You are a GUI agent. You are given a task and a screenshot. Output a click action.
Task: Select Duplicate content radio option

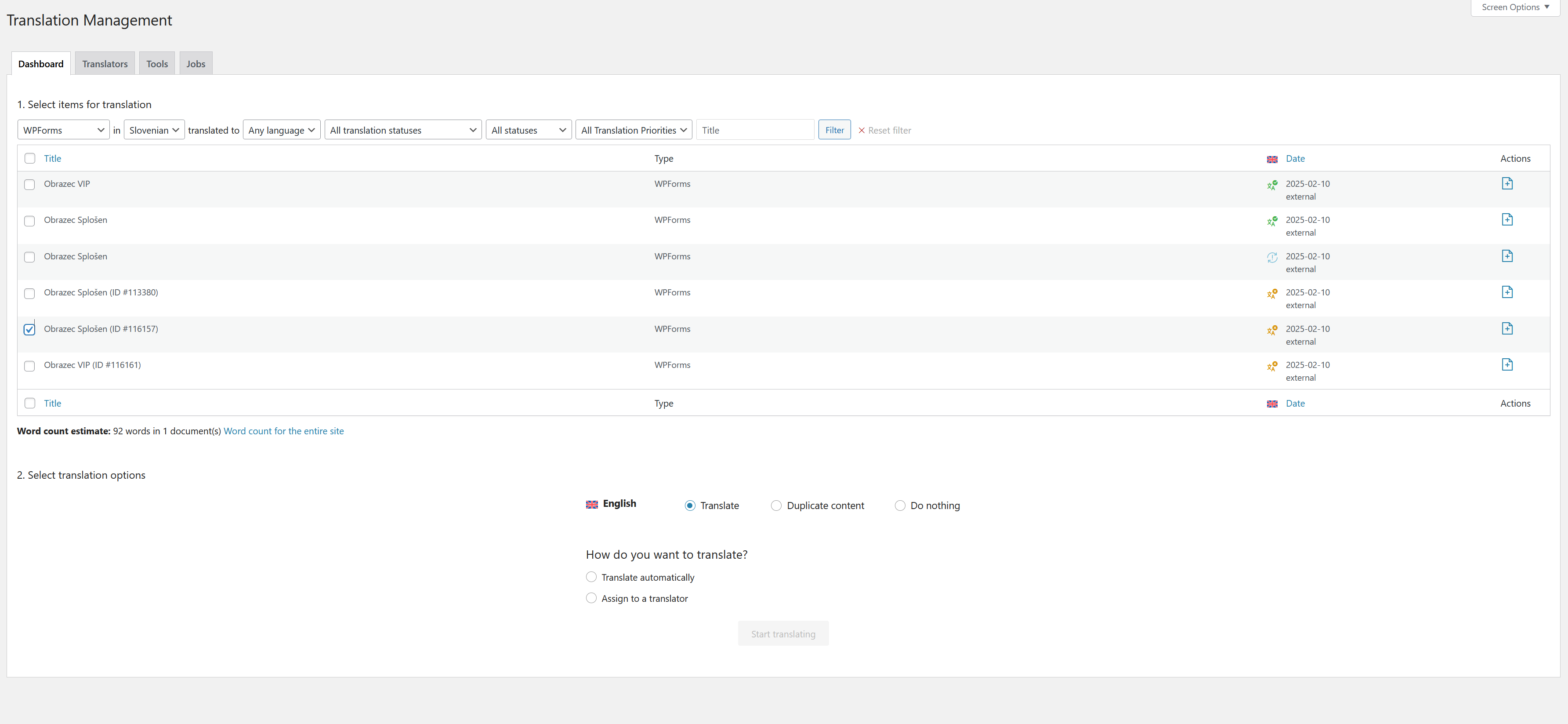pos(776,506)
